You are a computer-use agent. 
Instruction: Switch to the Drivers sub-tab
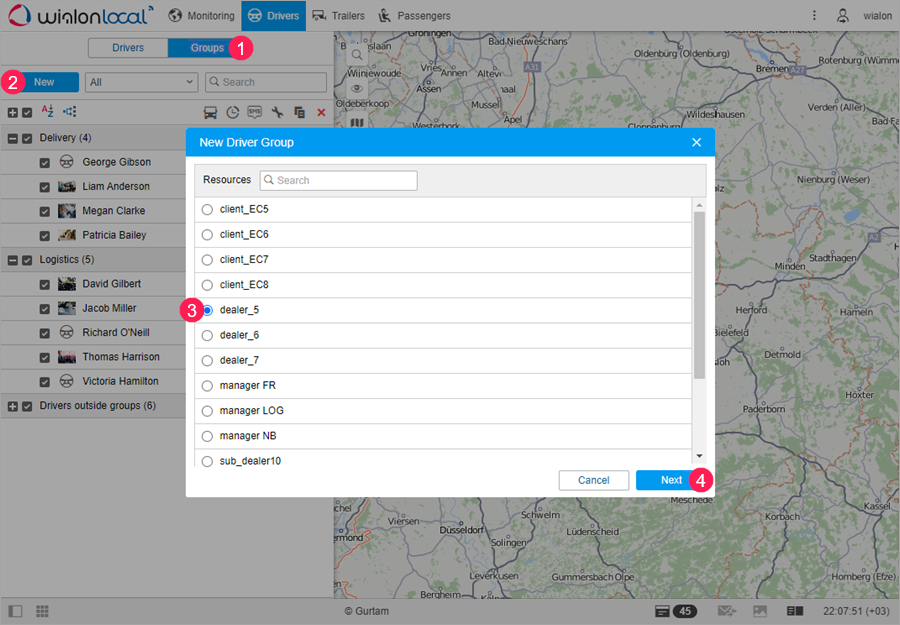(127, 48)
